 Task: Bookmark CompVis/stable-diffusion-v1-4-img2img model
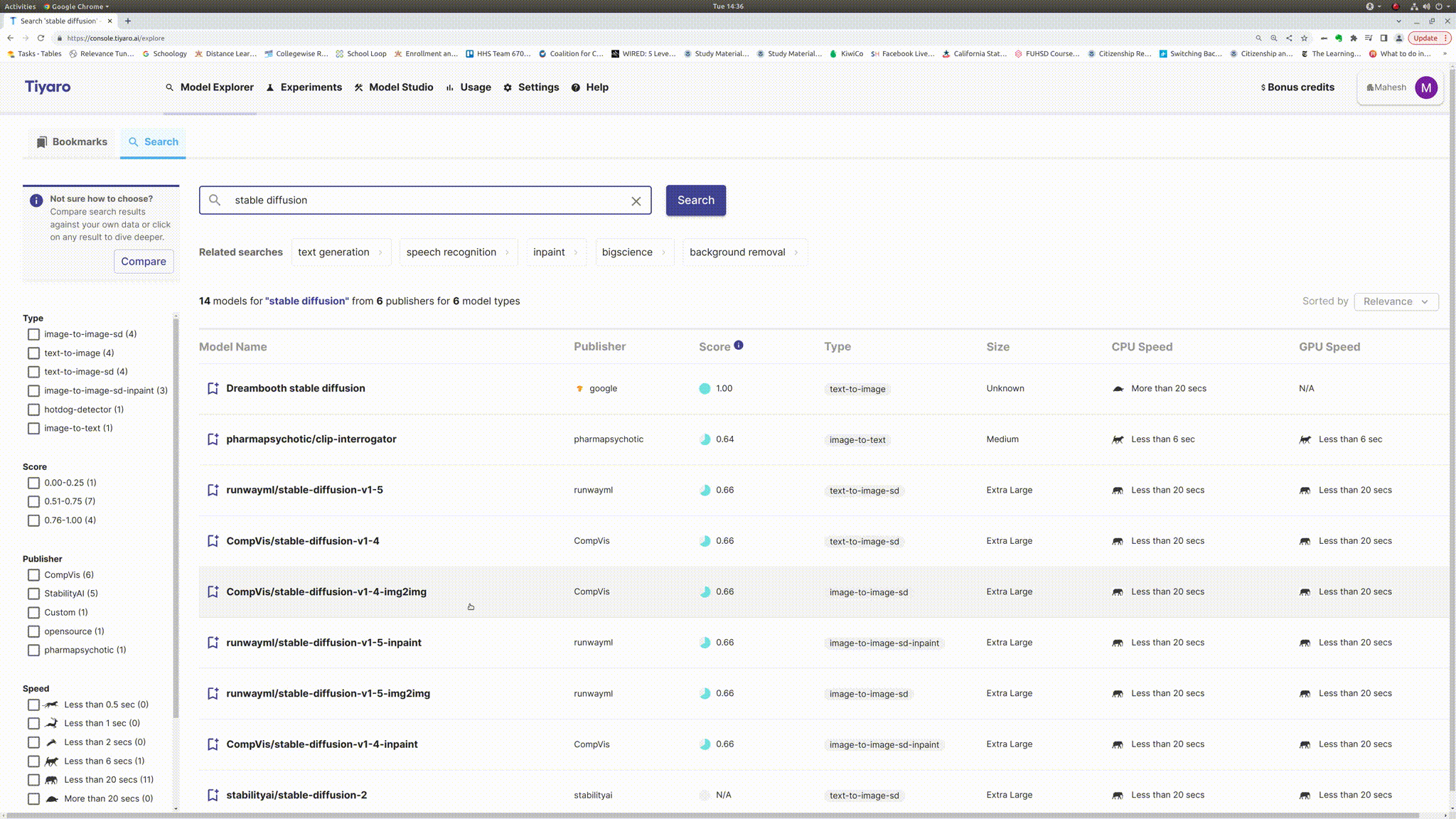point(213,591)
